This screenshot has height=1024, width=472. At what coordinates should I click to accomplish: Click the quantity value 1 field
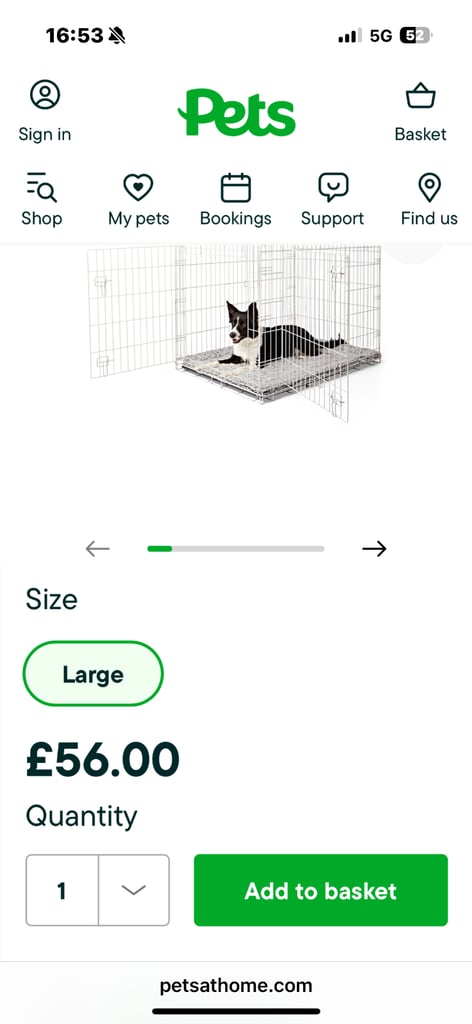(x=62, y=890)
